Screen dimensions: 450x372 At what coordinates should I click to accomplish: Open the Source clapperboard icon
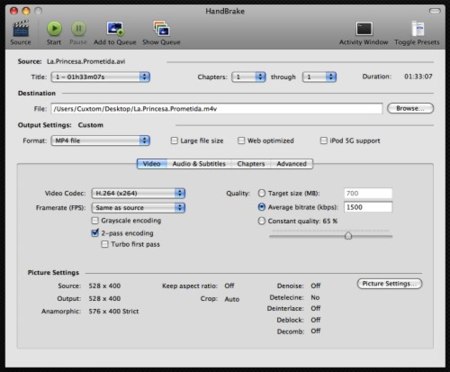(x=21, y=29)
